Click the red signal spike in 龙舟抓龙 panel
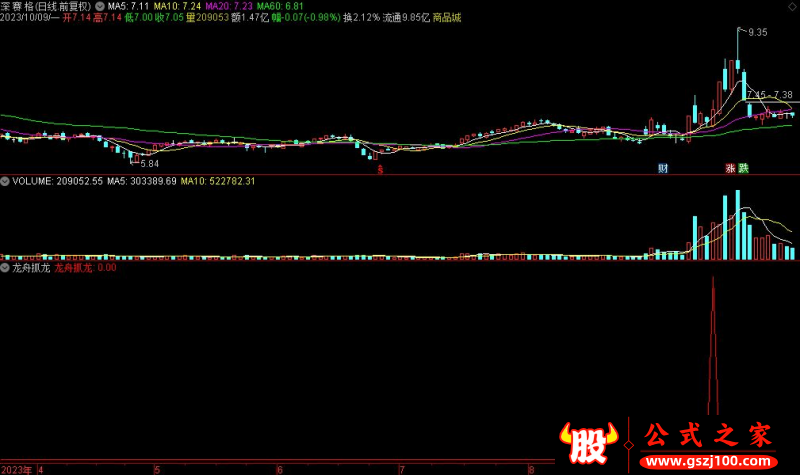 pos(713,347)
